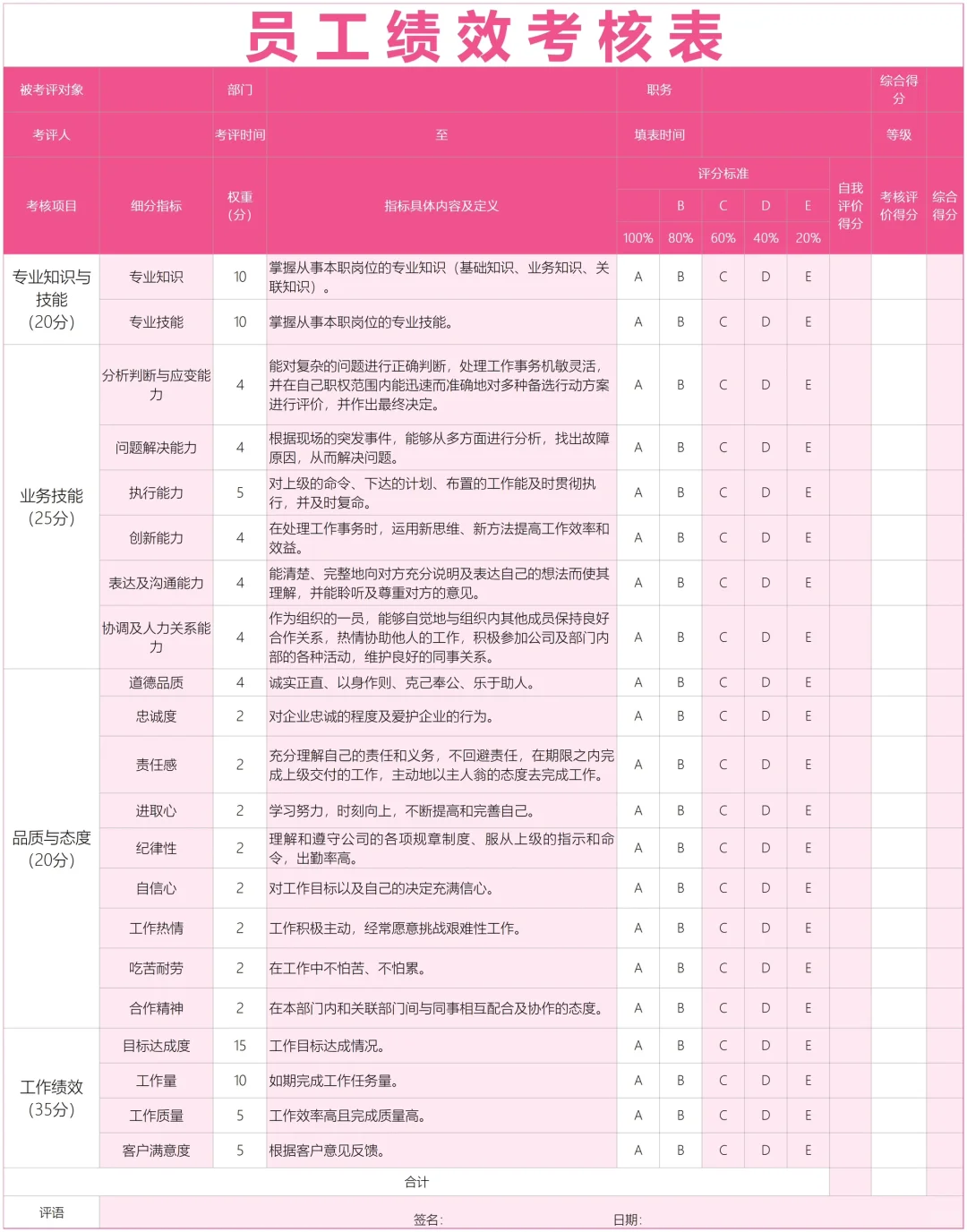
Task: Select the 被考评对象 label cell
Action: pos(51,90)
